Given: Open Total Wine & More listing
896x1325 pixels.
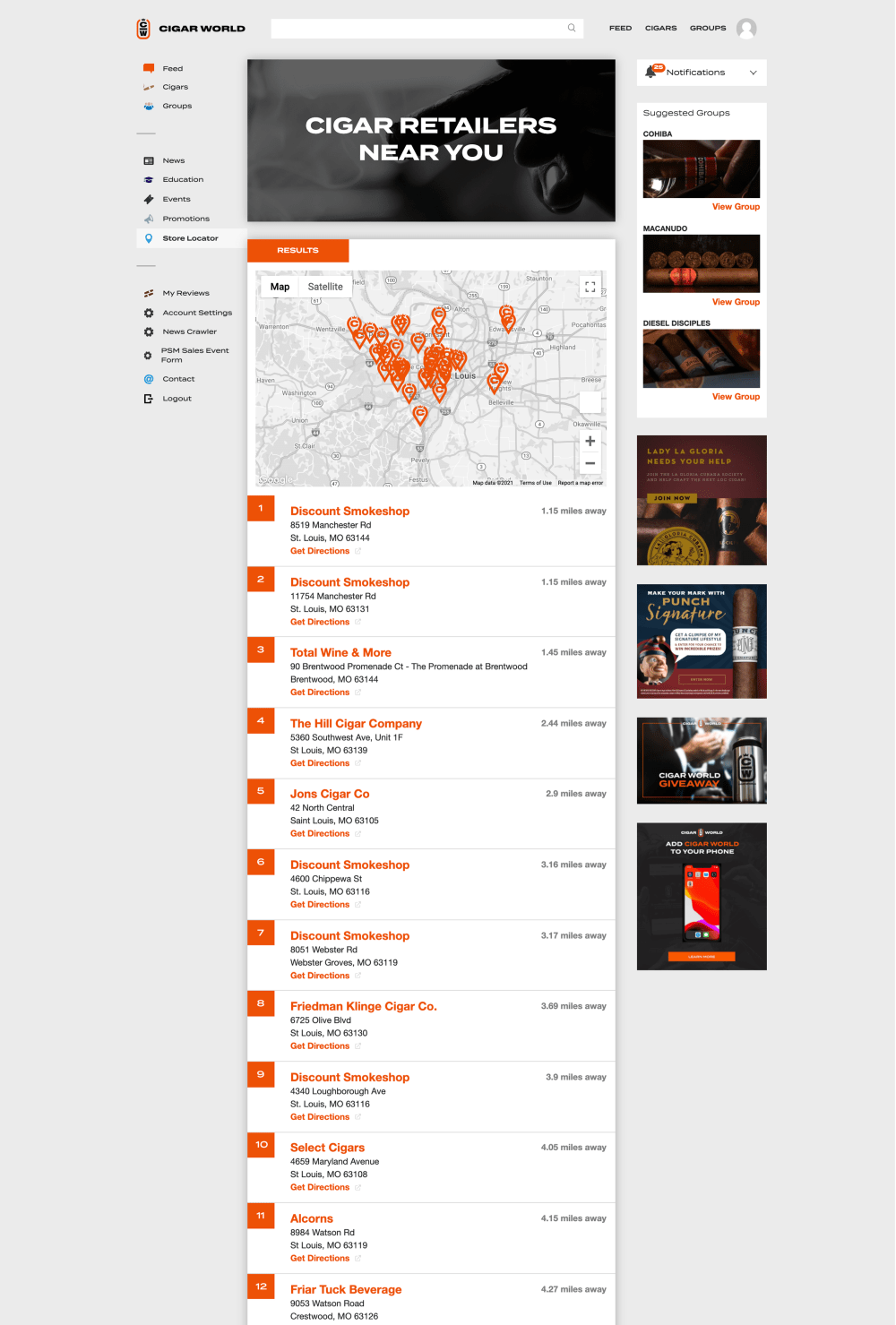Looking at the screenshot, I should (340, 652).
